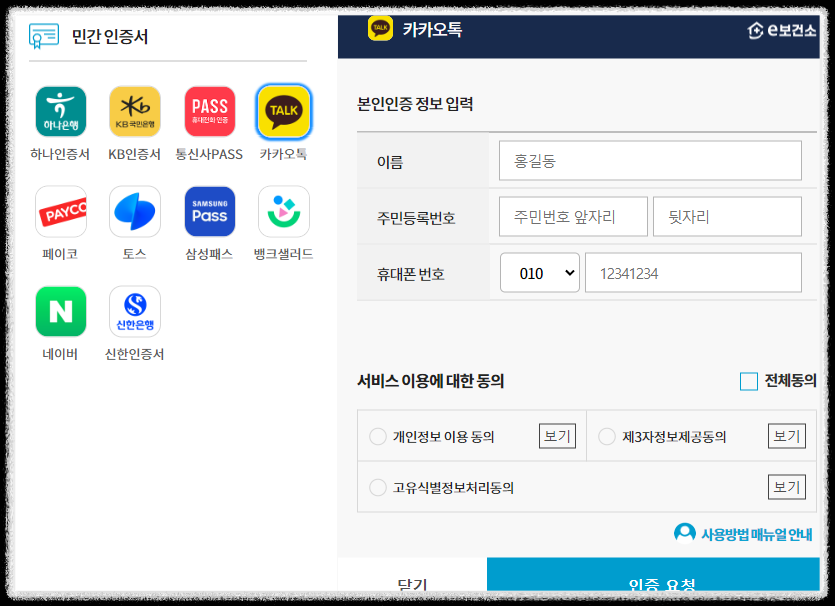Select the 하나인증서 icon
835x606 pixels.
click(x=61, y=111)
